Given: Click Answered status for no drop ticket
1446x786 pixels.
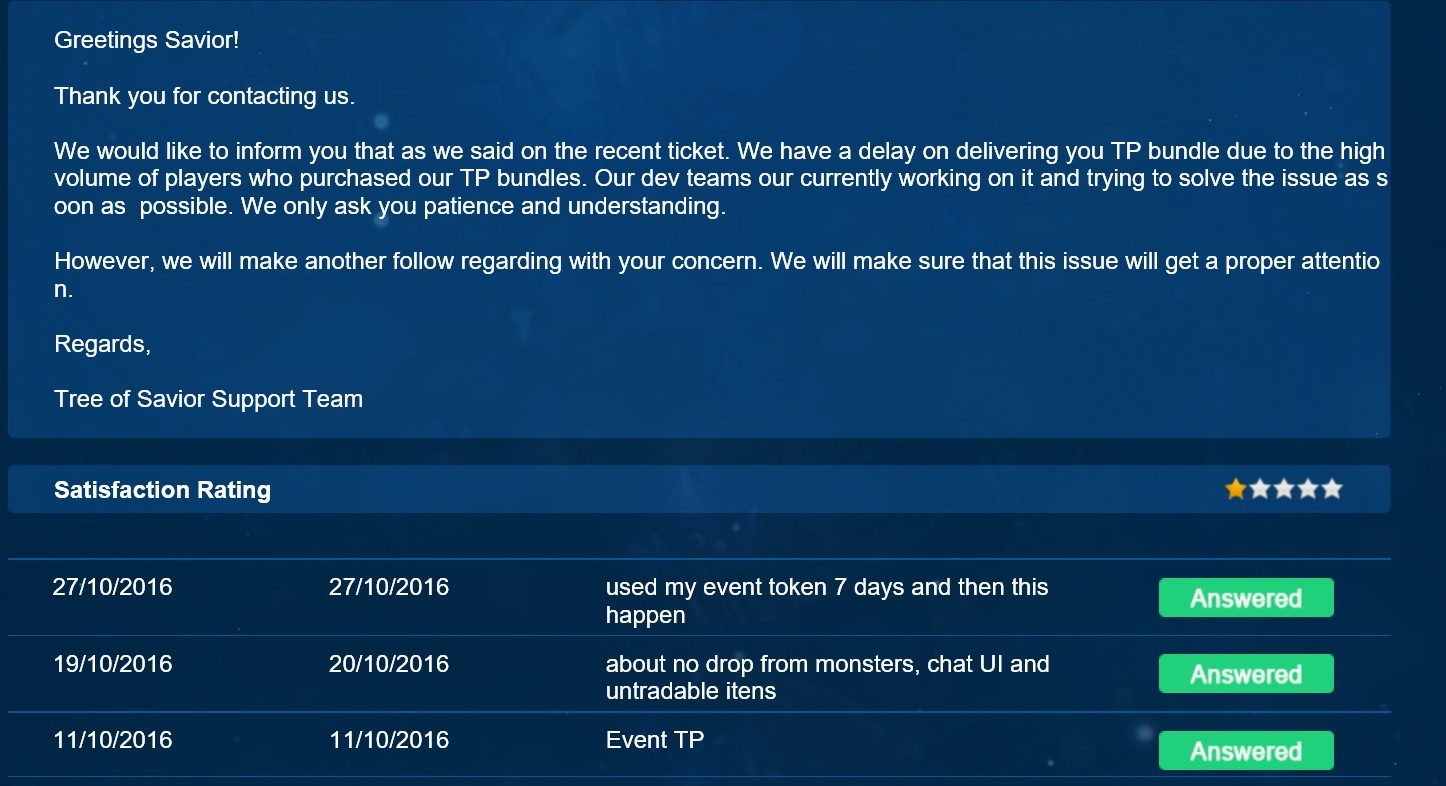Looking at the screenshot, I should coord(1246,674).
